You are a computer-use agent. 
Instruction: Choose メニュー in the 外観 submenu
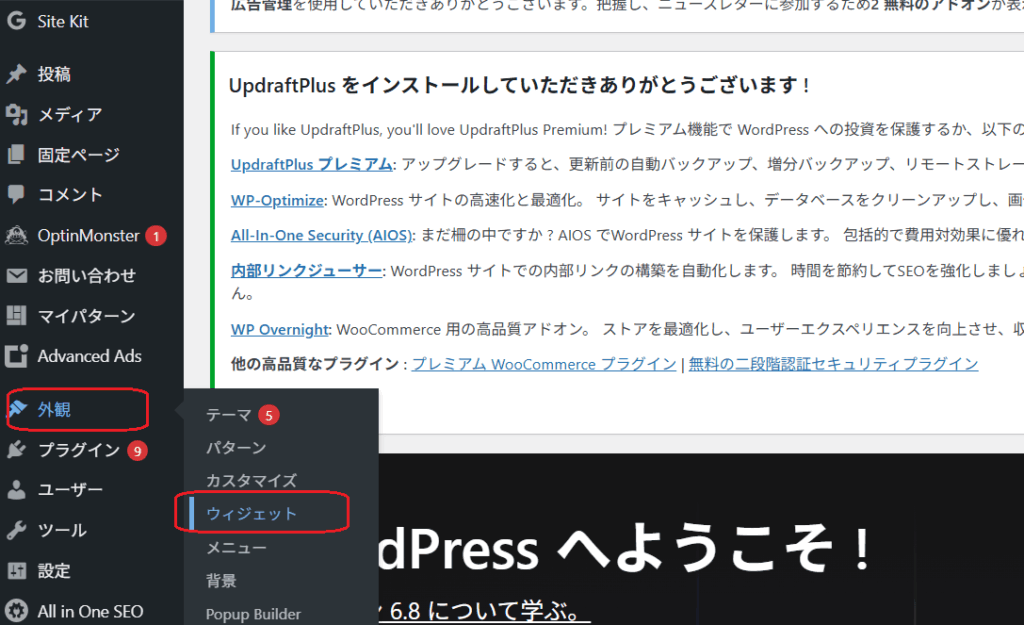tap(236, 547)
